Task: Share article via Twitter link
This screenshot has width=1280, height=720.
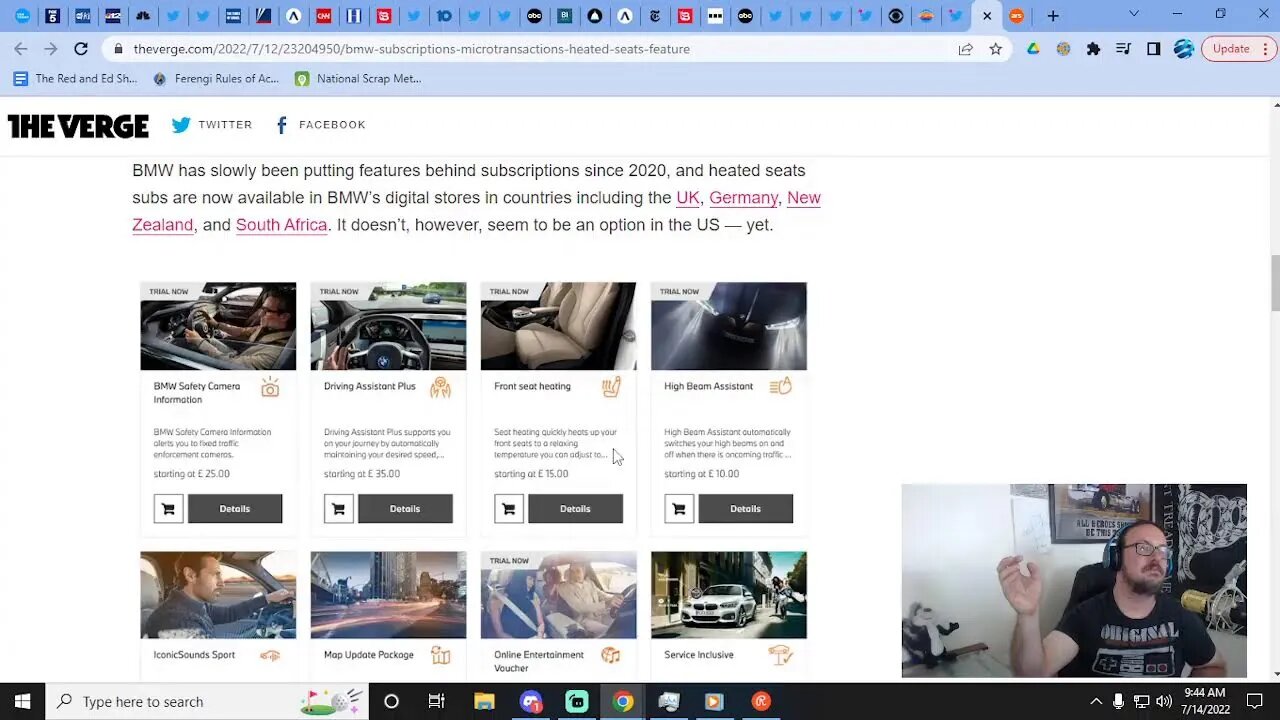Action: pyautogui.click(x=212, y=125)
